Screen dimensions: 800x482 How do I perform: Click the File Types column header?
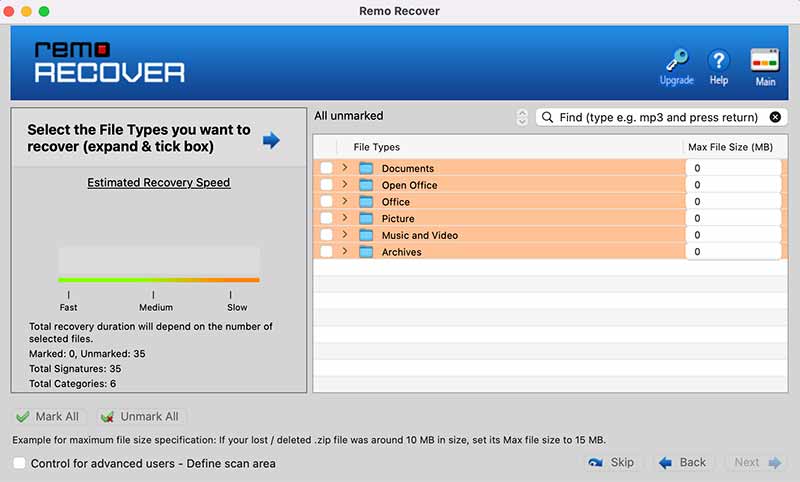[x=376, y=147]
